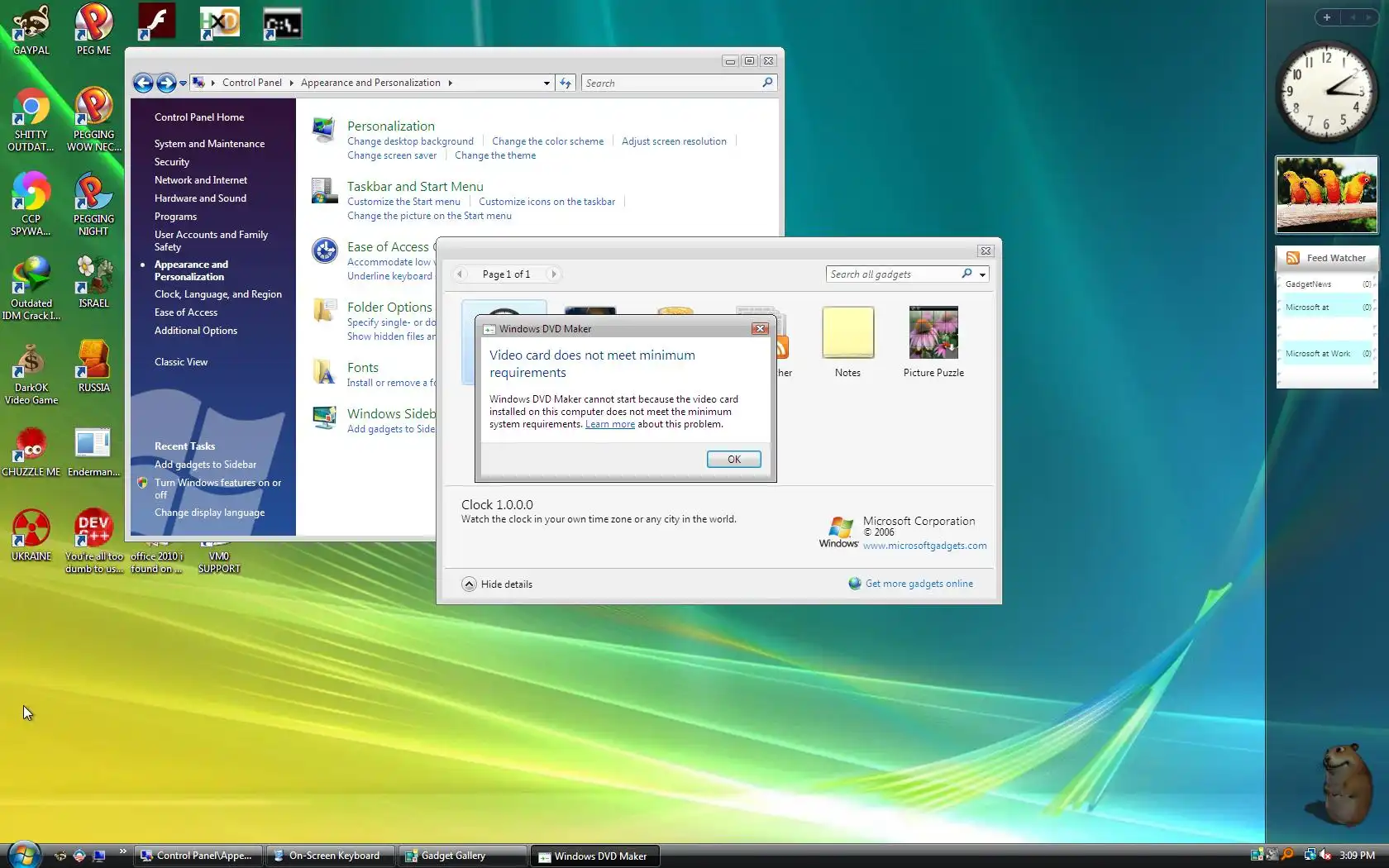This screenshot has height=868, width=1389.
Task: Open System and Maintenance in the sidebar
Action: tap(209, 144)
